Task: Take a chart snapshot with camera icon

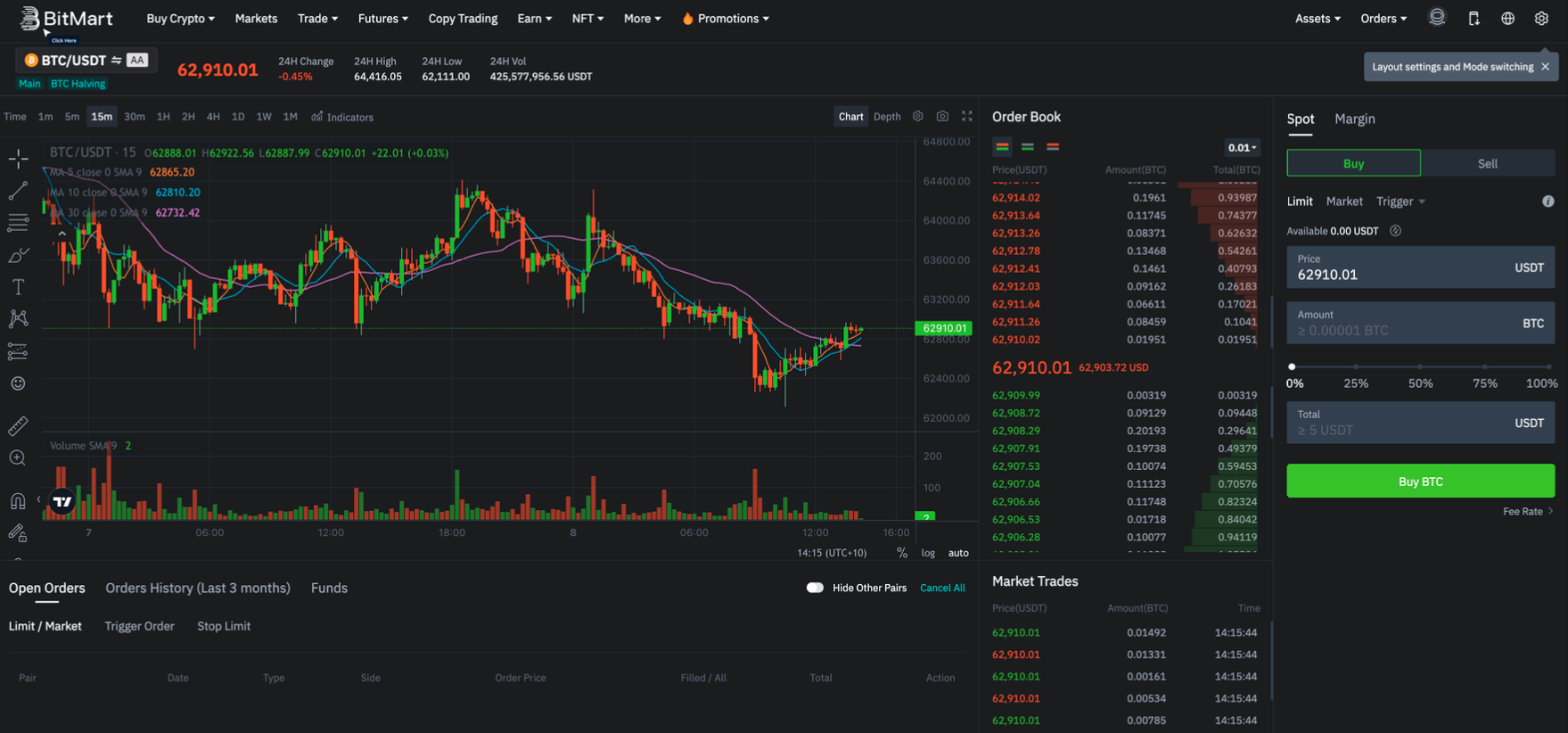Action: click(x=942, y=117)
